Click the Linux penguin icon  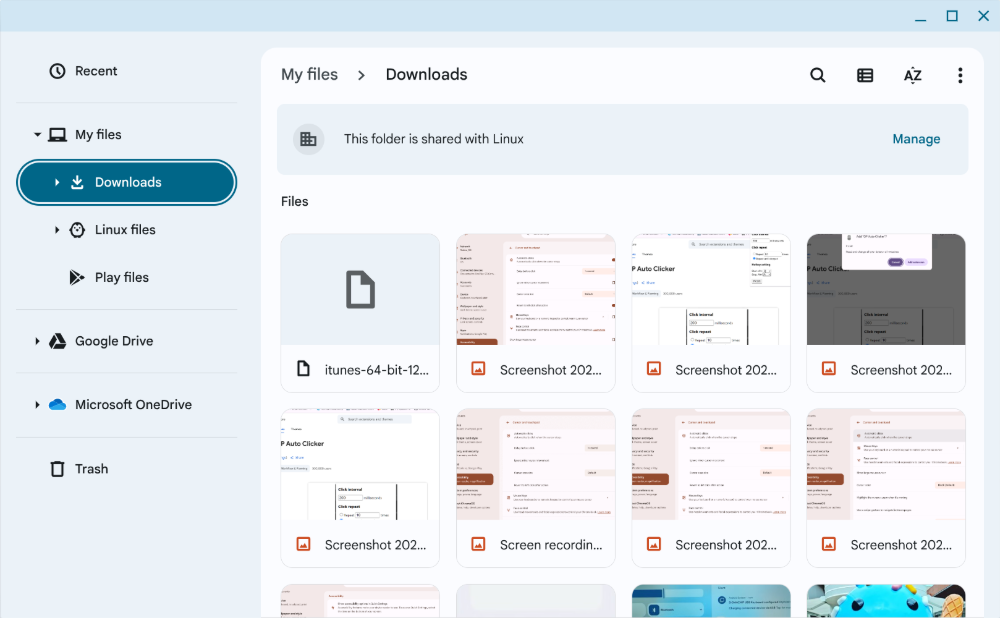77,230
